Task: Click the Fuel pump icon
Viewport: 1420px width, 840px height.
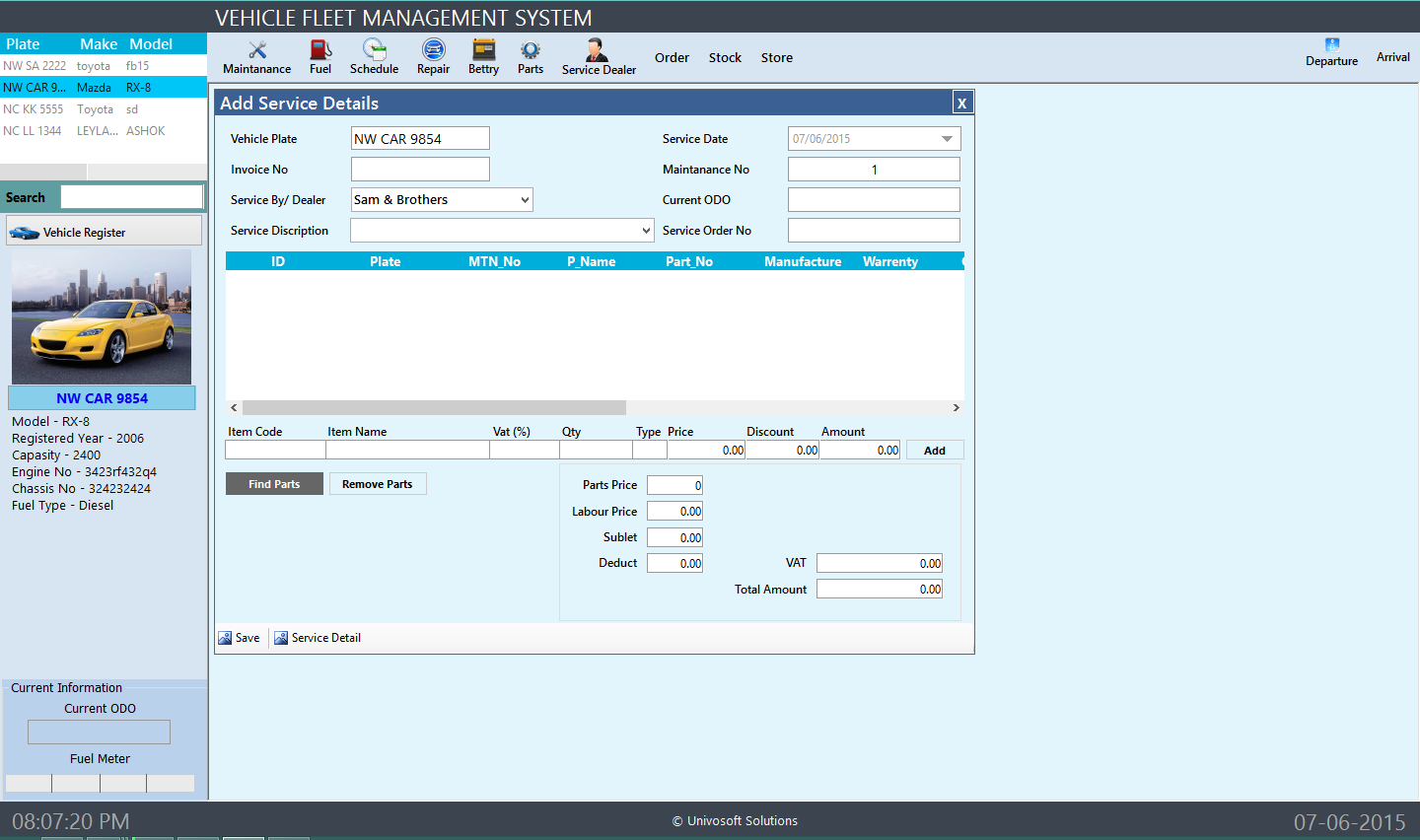Action: [320, 50]
